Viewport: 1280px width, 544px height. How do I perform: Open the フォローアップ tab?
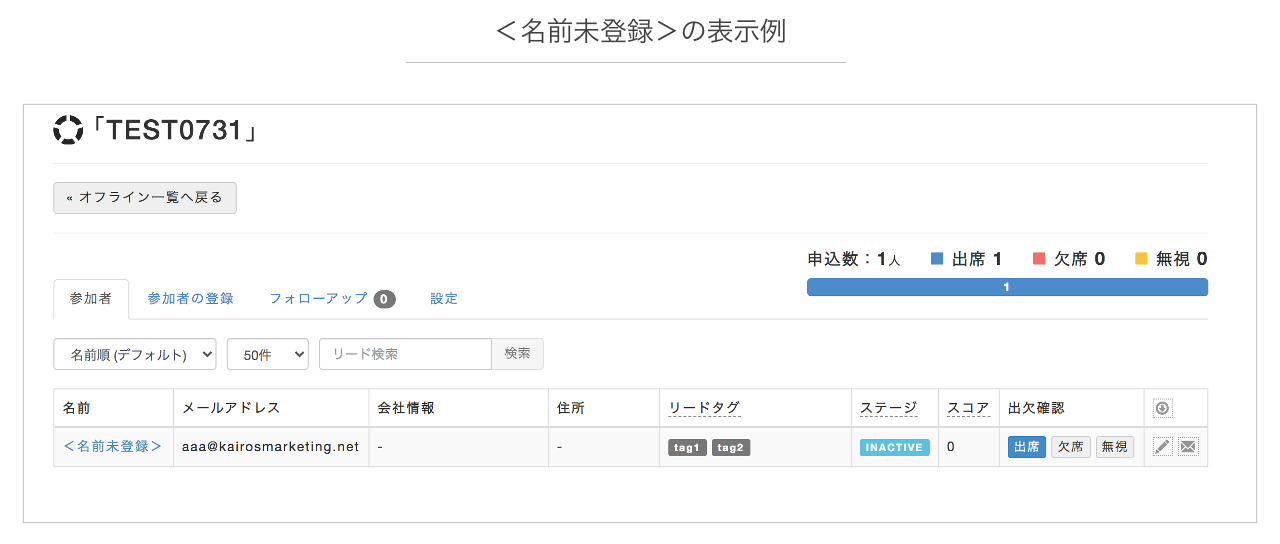click(x=332, y=299)
